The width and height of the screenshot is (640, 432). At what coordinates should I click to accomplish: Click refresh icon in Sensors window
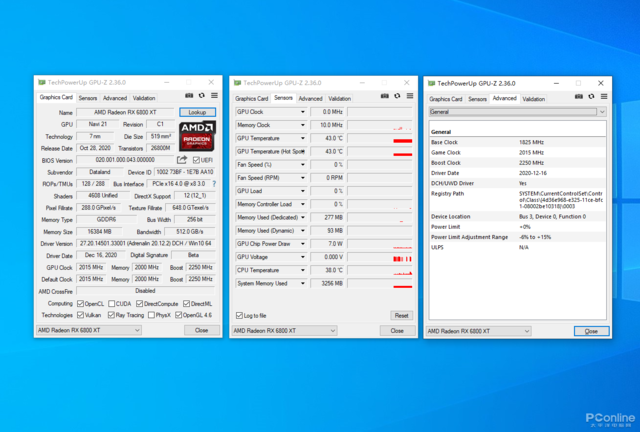(397, 96)
